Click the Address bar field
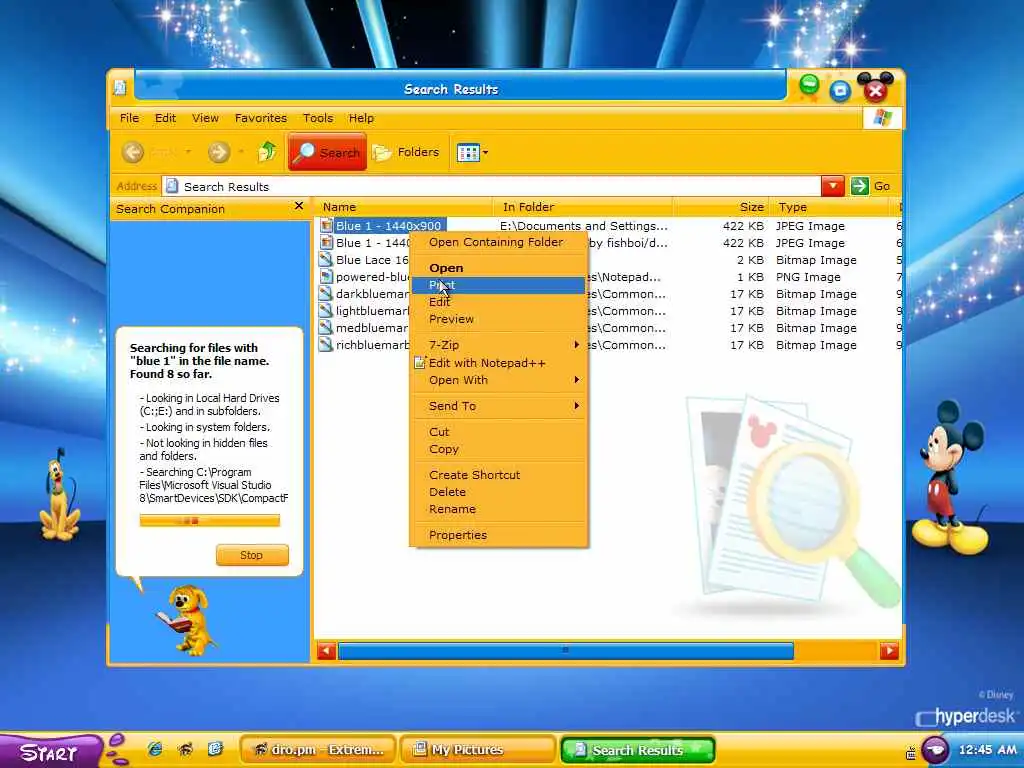 (491, 186)
